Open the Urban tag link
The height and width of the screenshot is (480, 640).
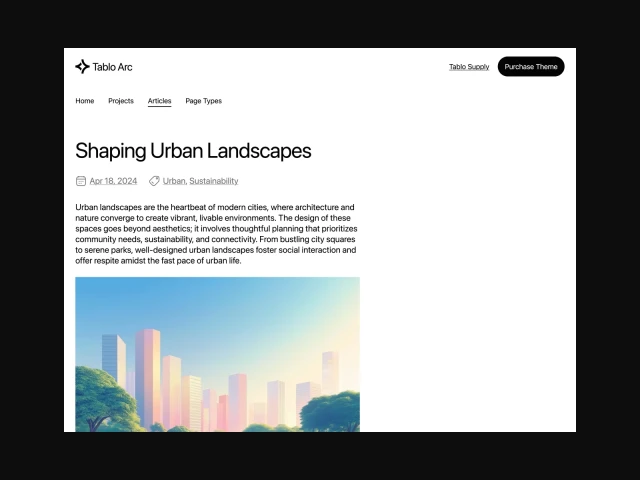174,181
